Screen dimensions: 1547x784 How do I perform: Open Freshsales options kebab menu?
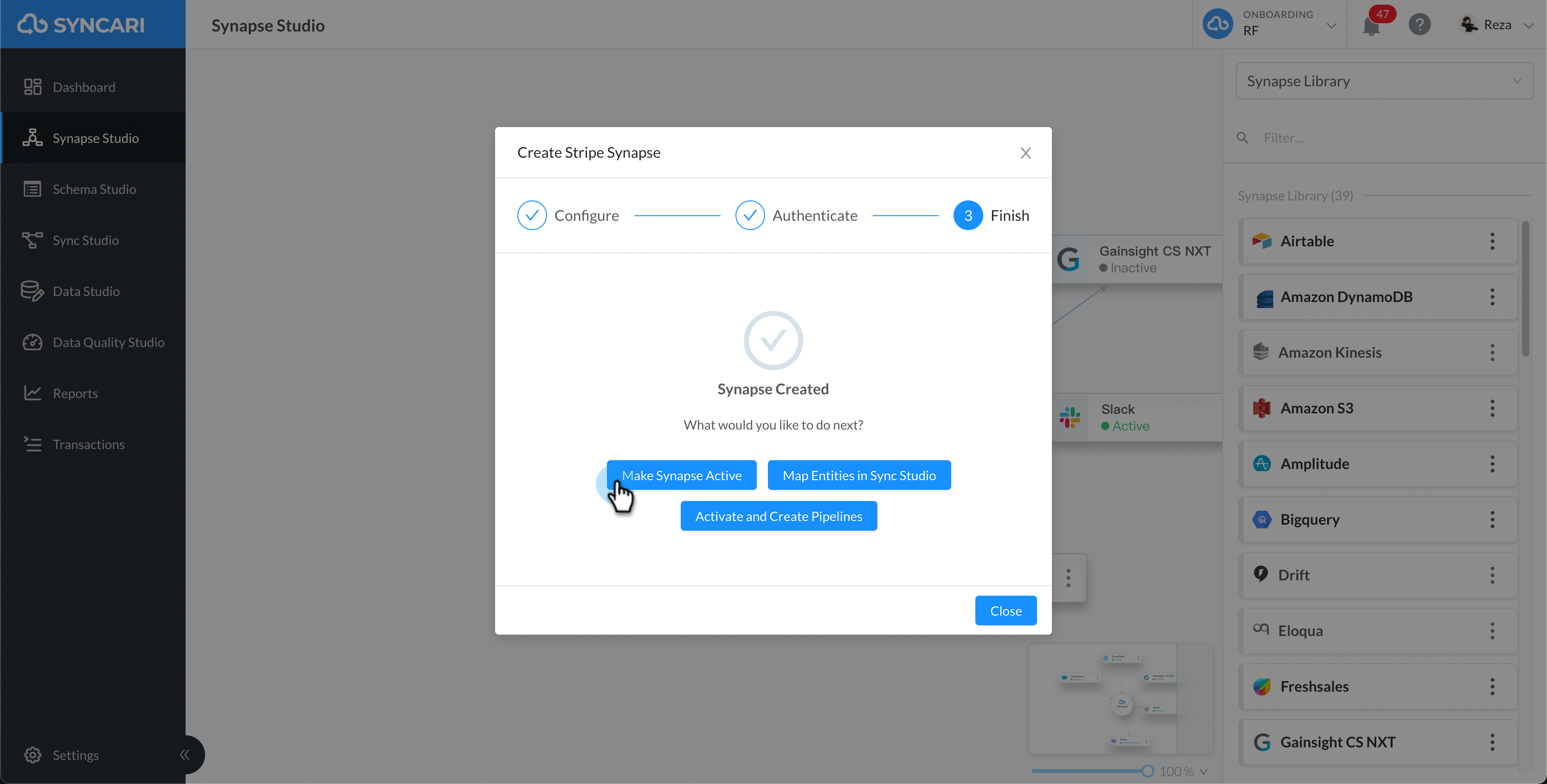(1492, 687)
